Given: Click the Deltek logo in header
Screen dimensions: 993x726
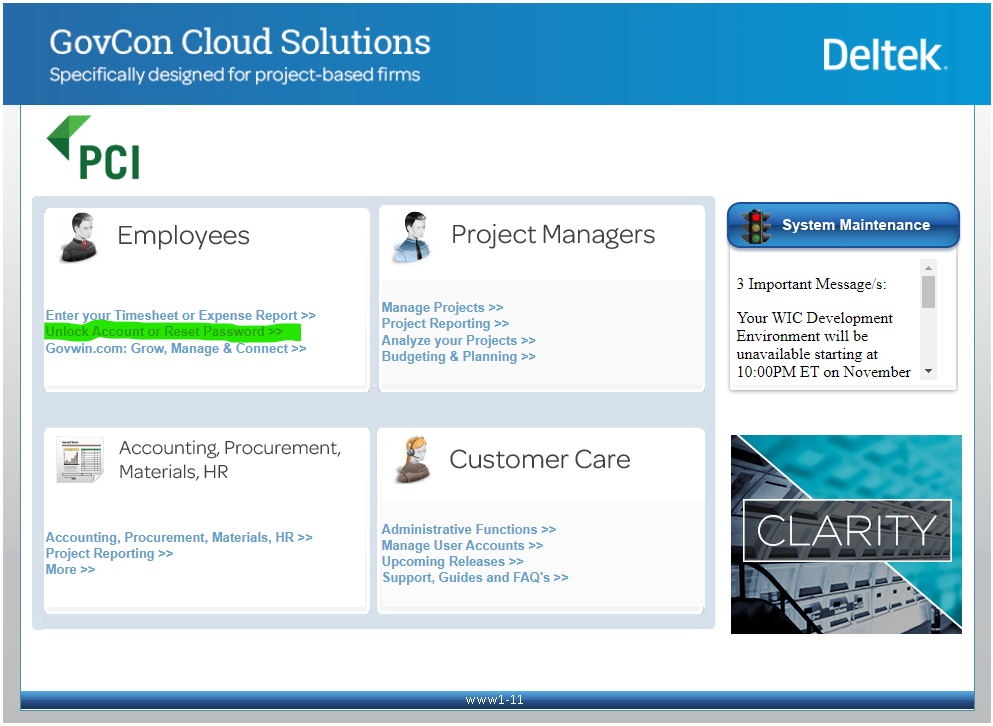Looking at the screenshot, I should (884, 55).
